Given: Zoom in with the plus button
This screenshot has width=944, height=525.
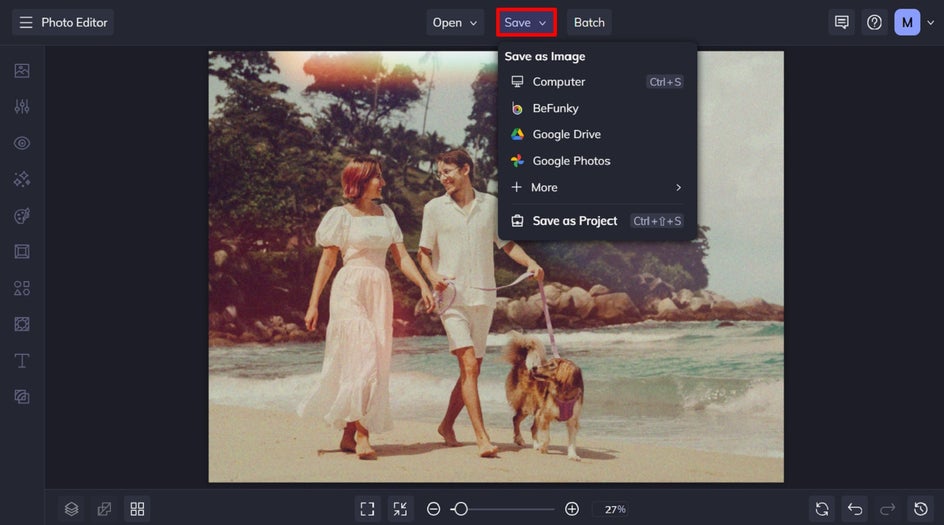Looking at the screenshot, I should tap(572, 509).
